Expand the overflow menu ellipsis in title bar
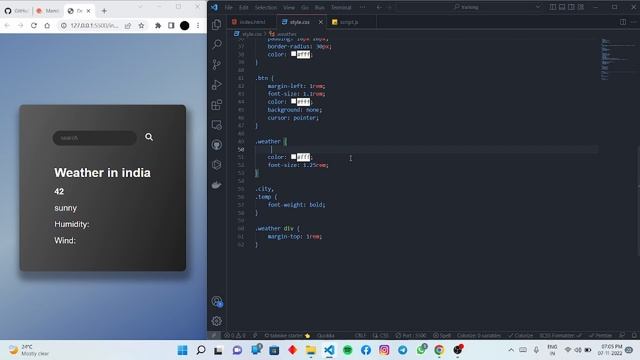 [362, 7]
